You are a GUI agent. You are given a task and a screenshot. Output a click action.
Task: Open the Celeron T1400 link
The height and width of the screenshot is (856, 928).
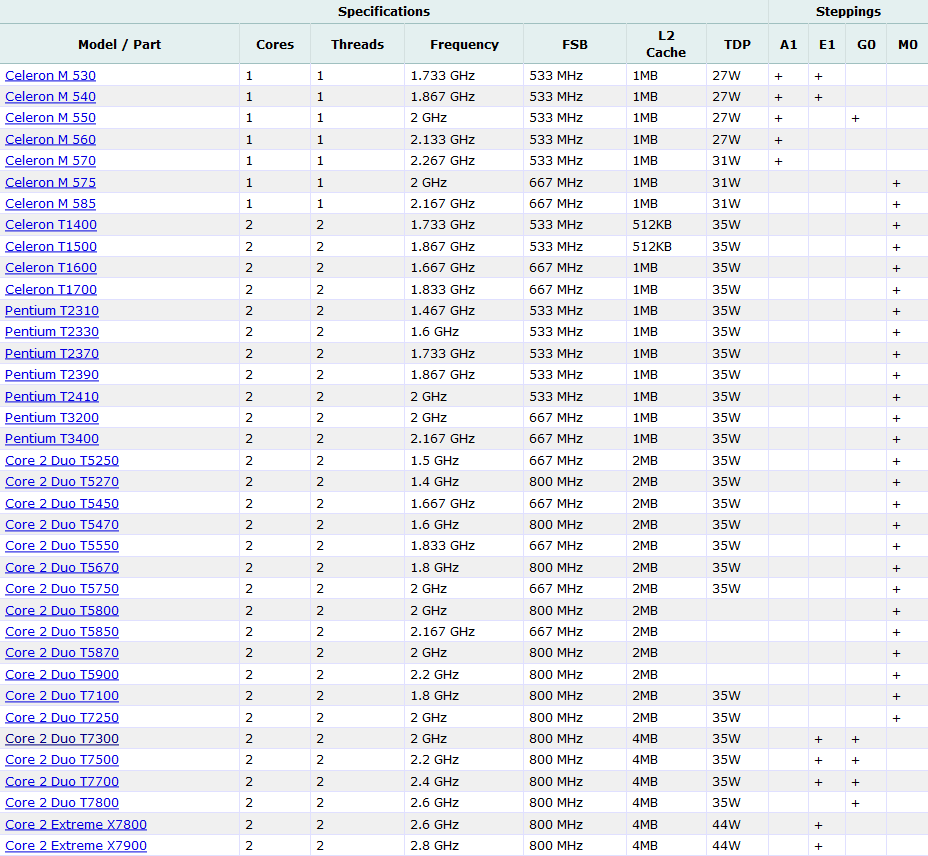click(x=51, y=225)
